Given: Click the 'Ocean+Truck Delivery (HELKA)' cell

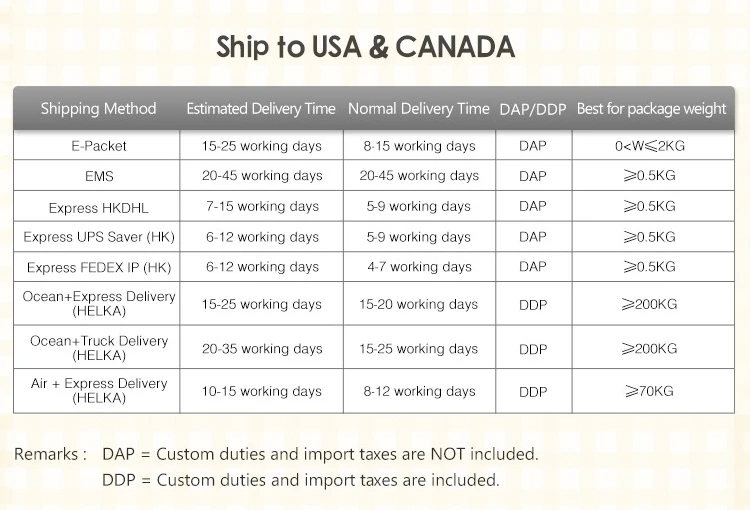Looking at the screenshot, I should pos(98,348).
